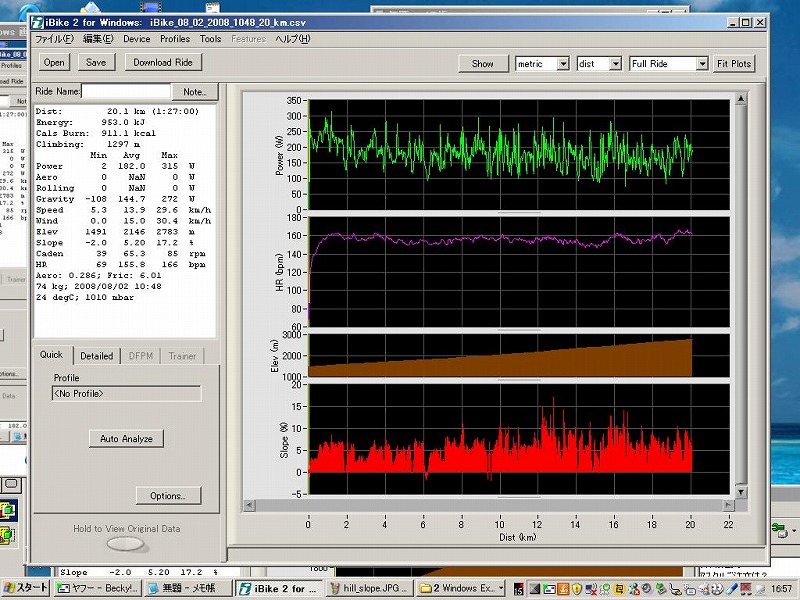Click the iBike app icon in title bar
800x600 pixels.
37,21
